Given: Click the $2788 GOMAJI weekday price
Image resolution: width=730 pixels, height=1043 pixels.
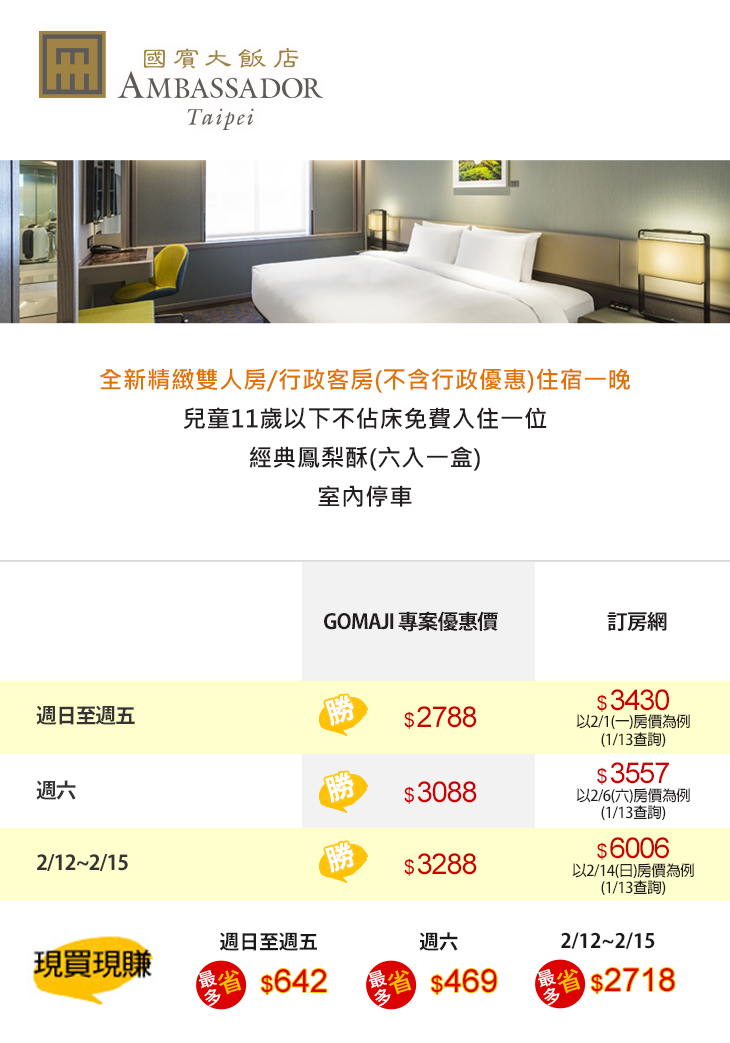Looking at the screenshot, I should pyautogui.click(x=440, y=718).
